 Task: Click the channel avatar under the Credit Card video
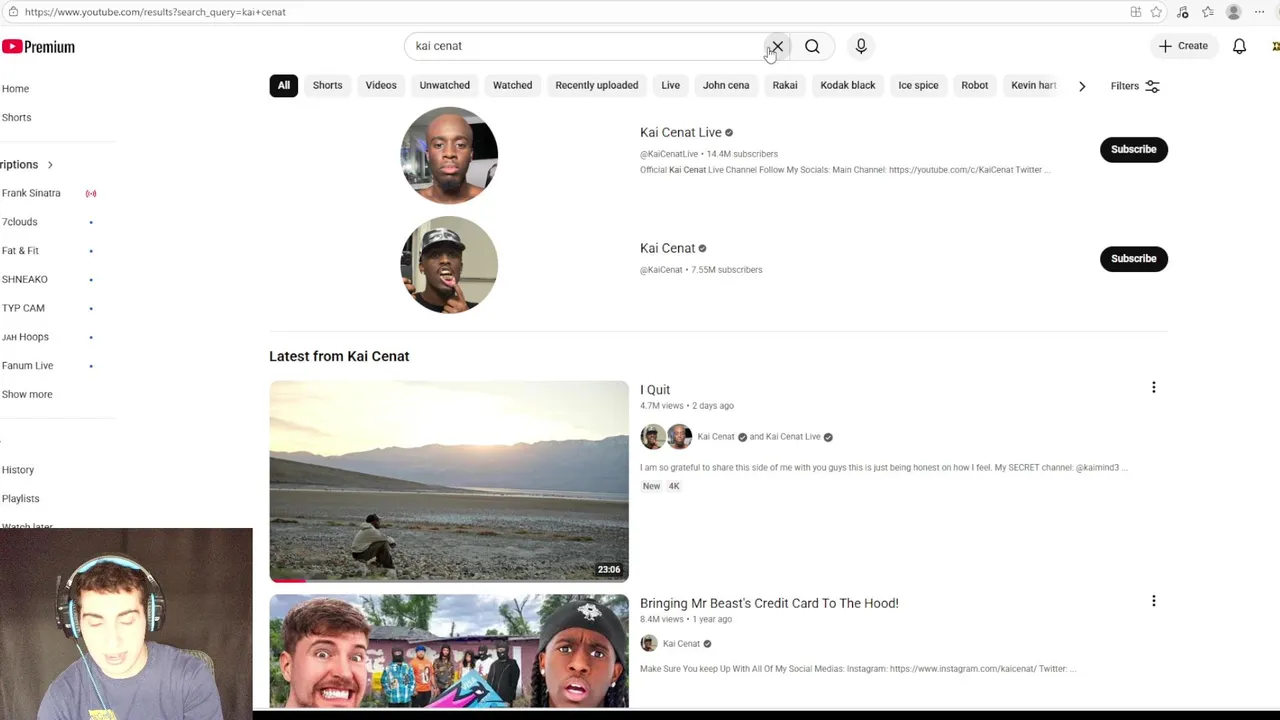tap(649, 644)
